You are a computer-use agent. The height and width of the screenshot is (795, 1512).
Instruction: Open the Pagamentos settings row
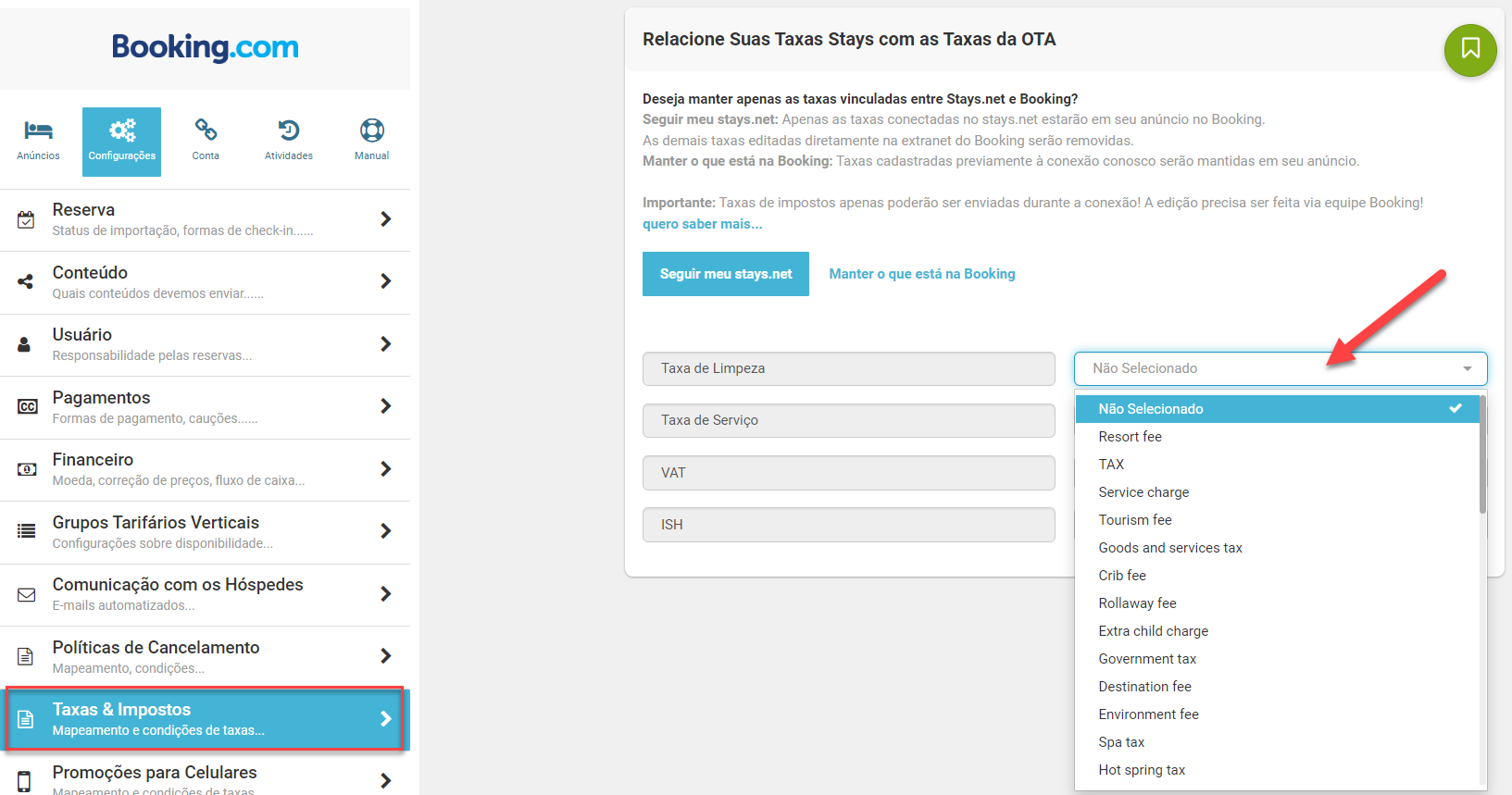[x=205, y=407]
